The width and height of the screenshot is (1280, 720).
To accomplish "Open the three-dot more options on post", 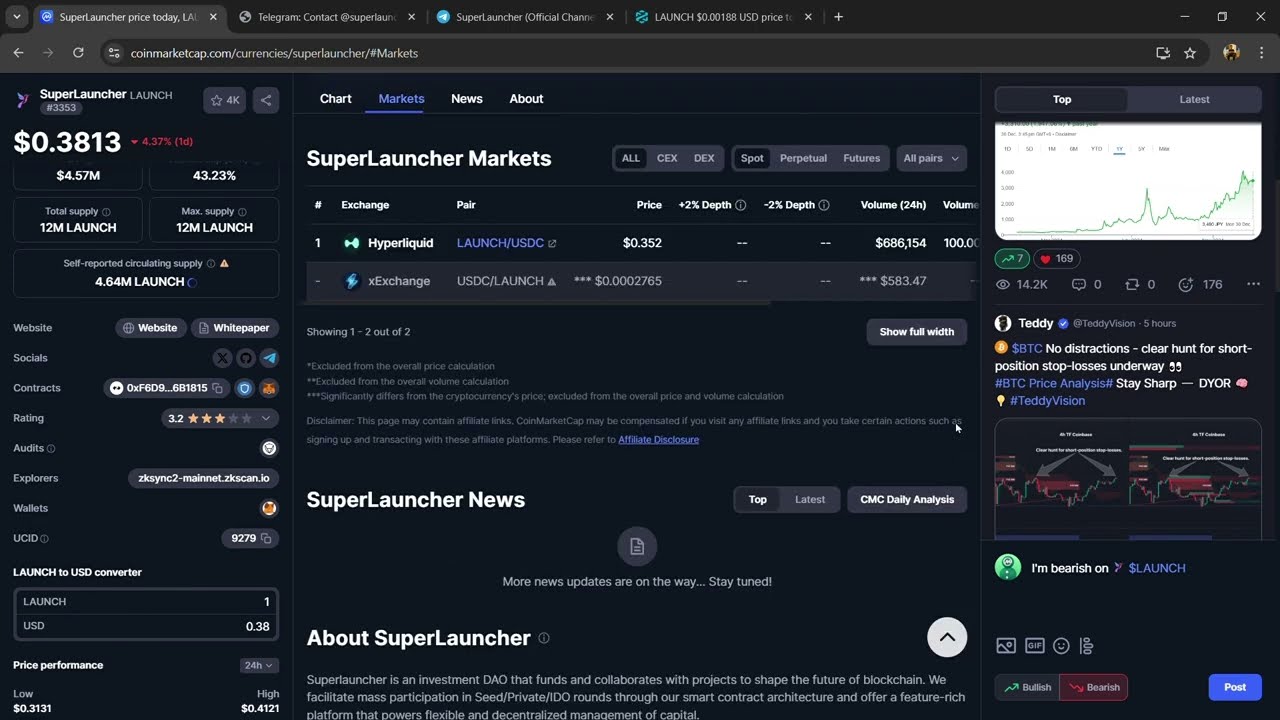I will pos(1253,285).
